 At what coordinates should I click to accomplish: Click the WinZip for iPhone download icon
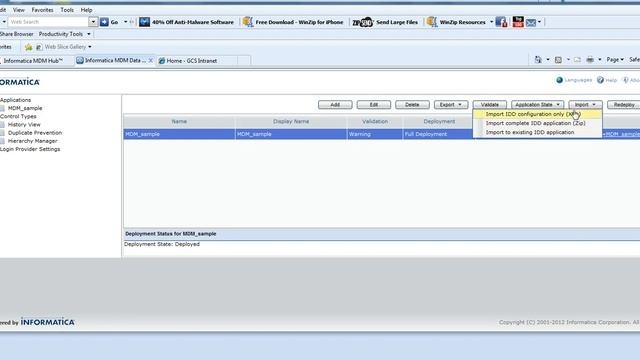tap(248, 22)
